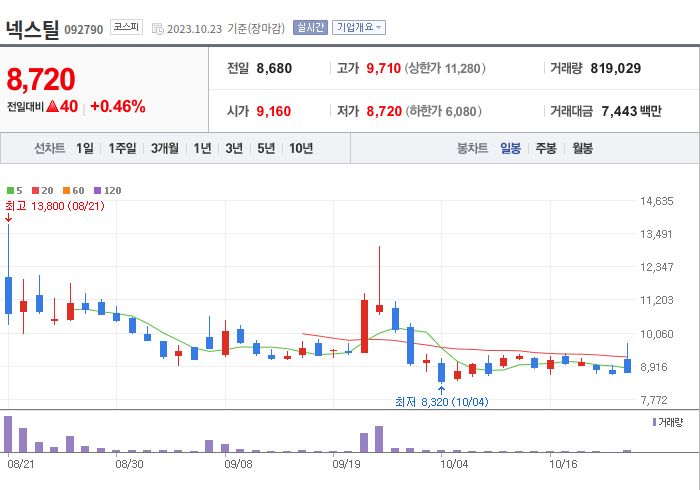Click the 상한가 11,280 text
700x490 pixels.
[445, 68]
